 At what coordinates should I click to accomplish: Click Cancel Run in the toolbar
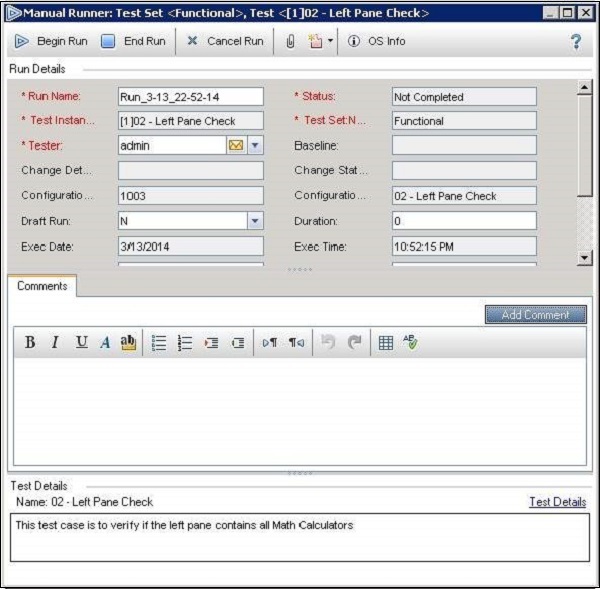pos(225,41)
